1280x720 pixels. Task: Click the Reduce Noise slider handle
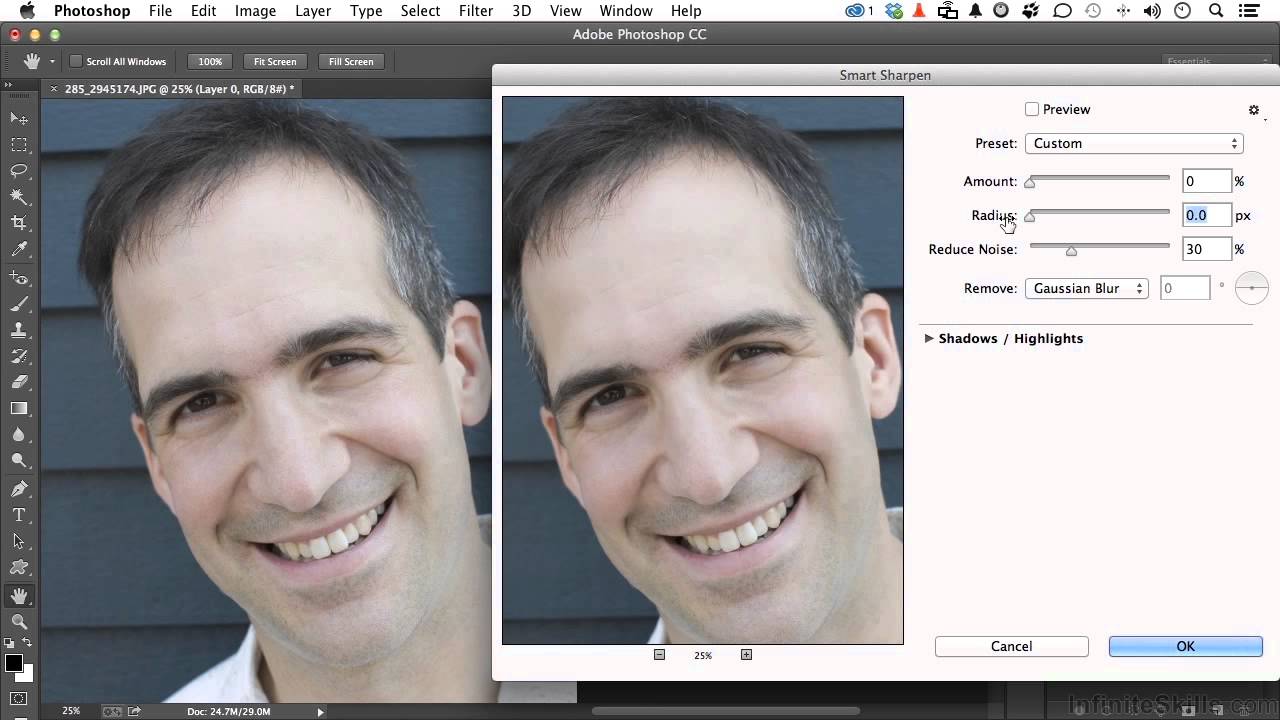coord(1071,251)
